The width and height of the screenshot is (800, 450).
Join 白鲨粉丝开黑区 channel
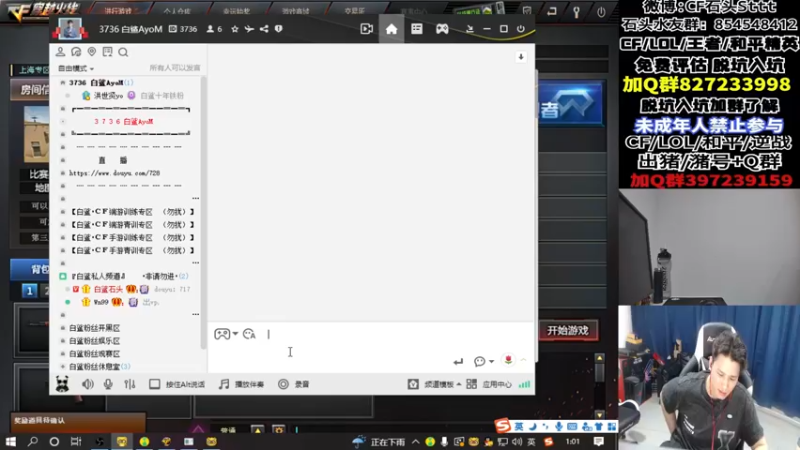94,328
